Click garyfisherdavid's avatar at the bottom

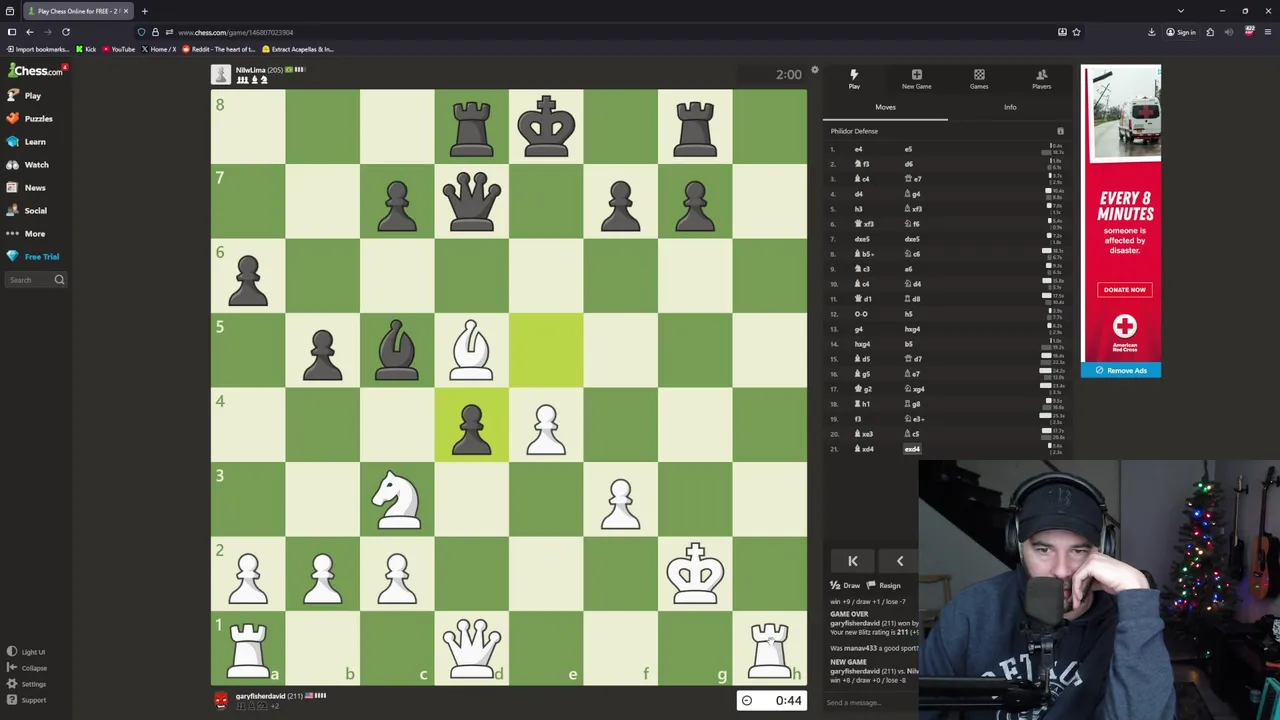pos(221,700)
